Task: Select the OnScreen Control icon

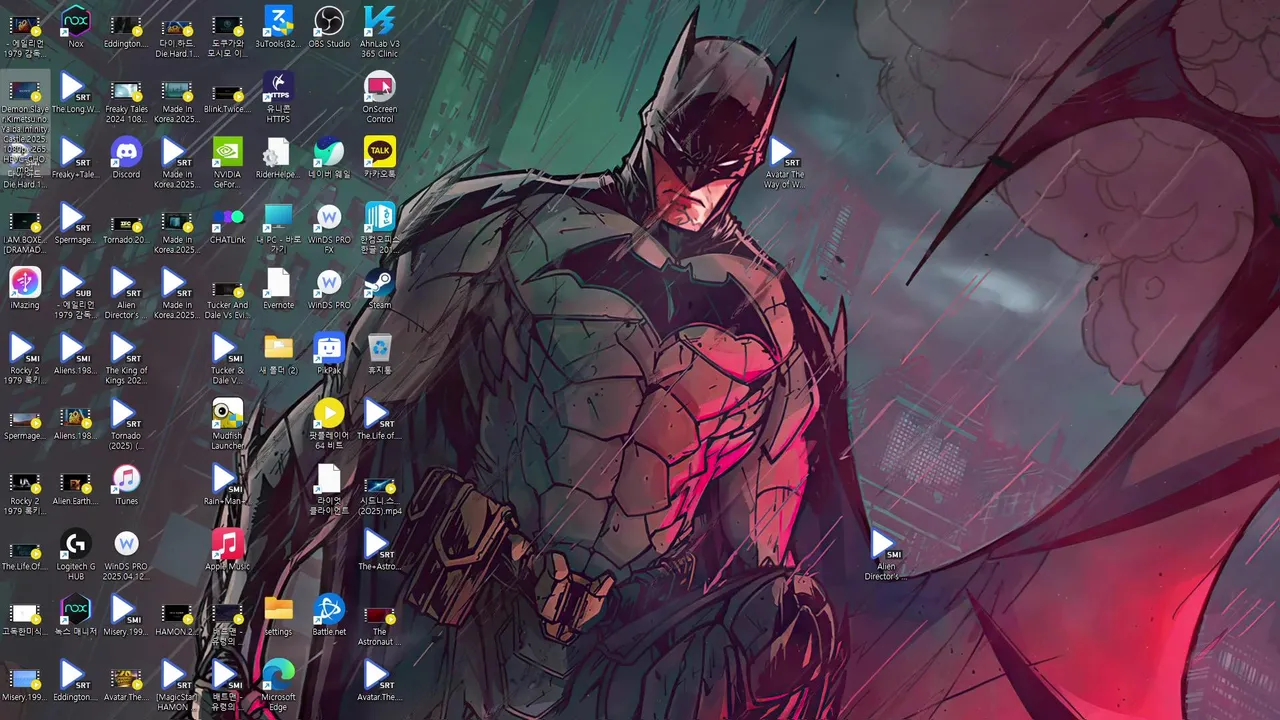Action: [380, 97]
